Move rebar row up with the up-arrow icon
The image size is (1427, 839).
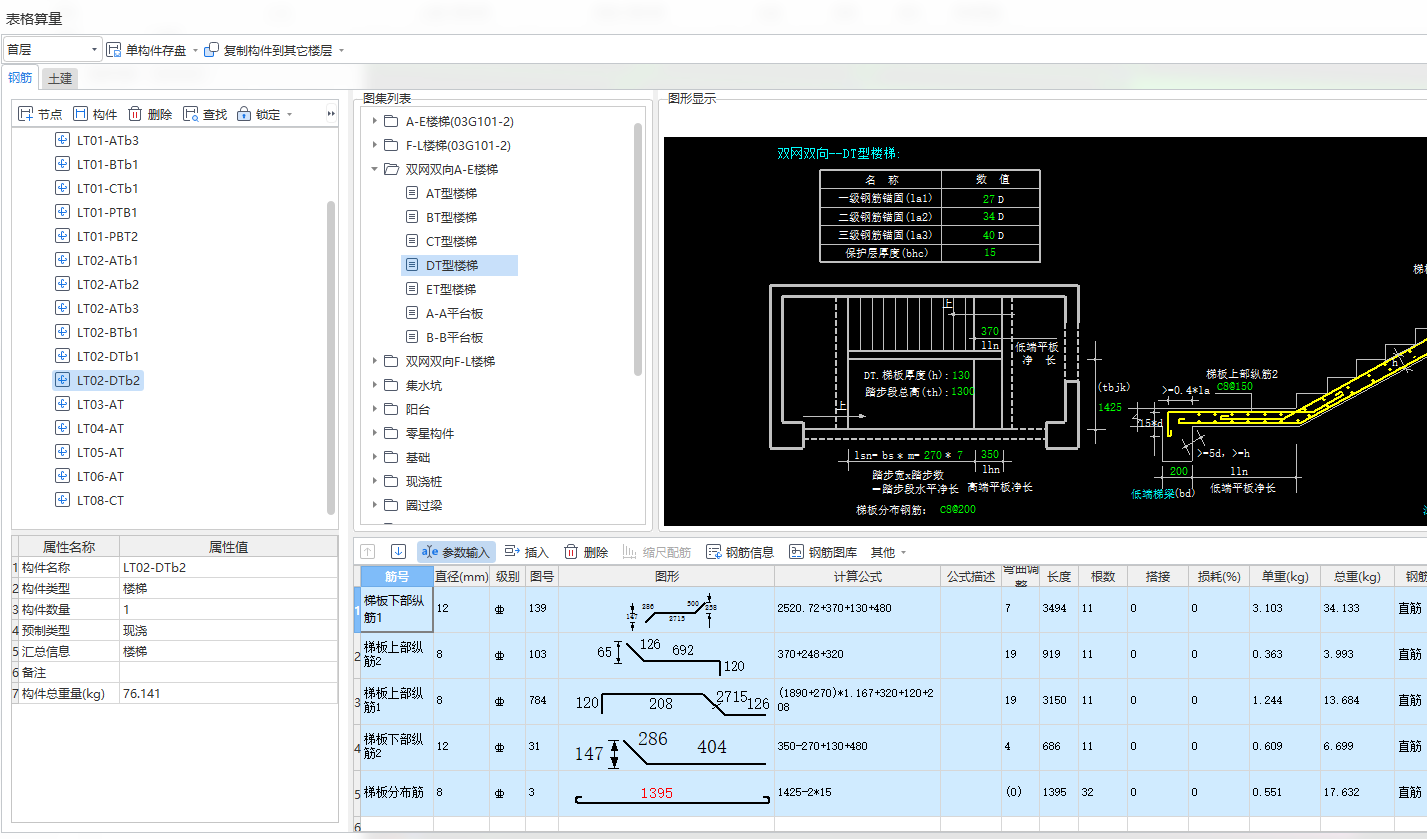tap(367, 552)
